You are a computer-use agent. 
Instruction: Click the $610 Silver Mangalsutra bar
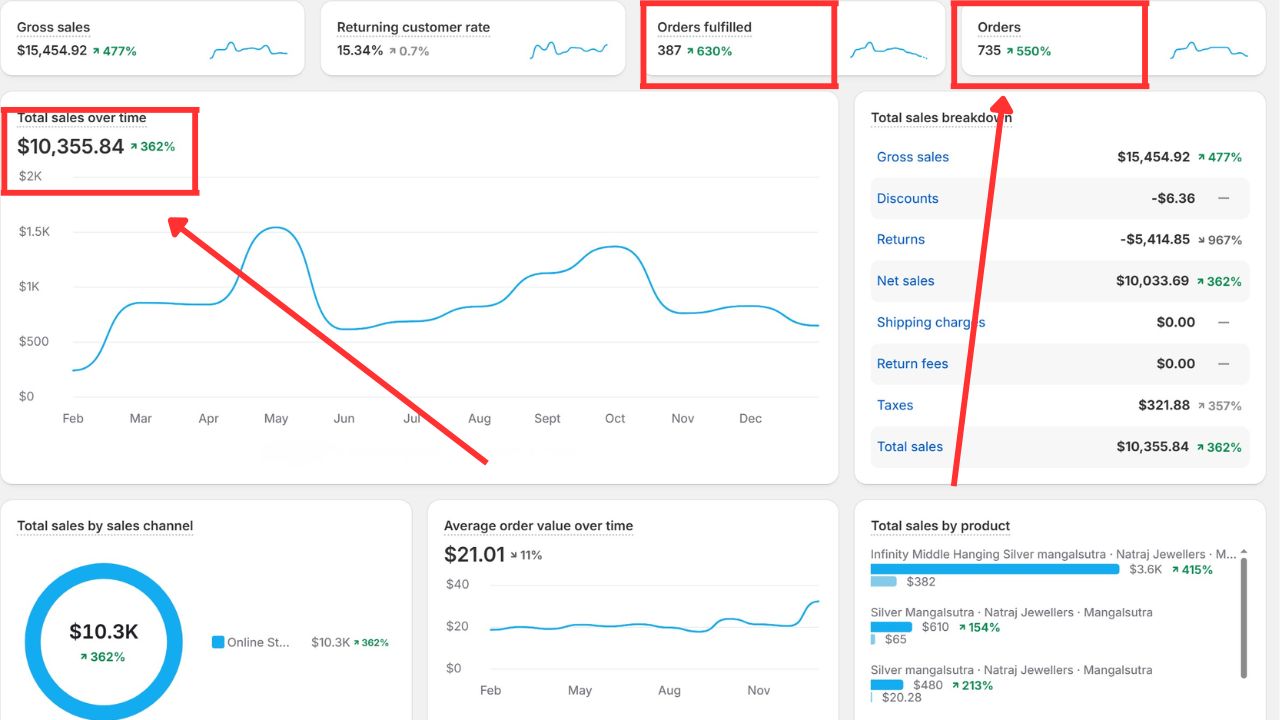coord(892,627)
